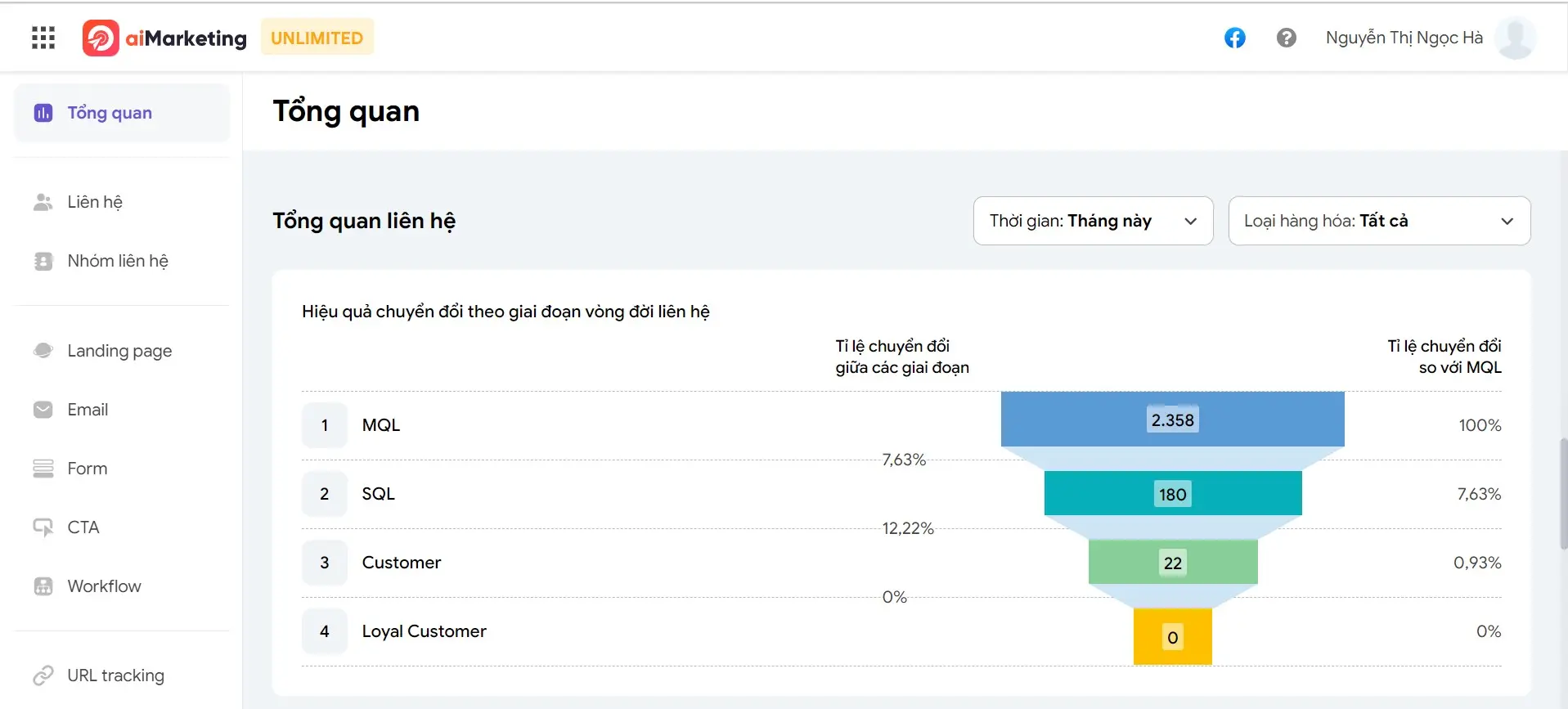Open the Landing page sidebar icon
The height and width of the screenshot is (709, 1568).
[x=43, y=351]
